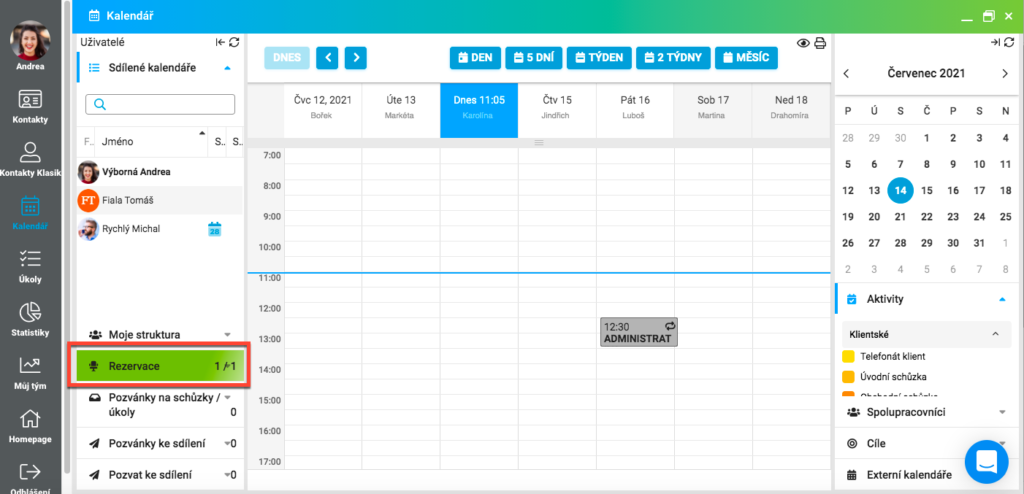Navigate to previous calendar period
Image resolution: width=1024 pixels, height=494 pixels.
(327, 58)
